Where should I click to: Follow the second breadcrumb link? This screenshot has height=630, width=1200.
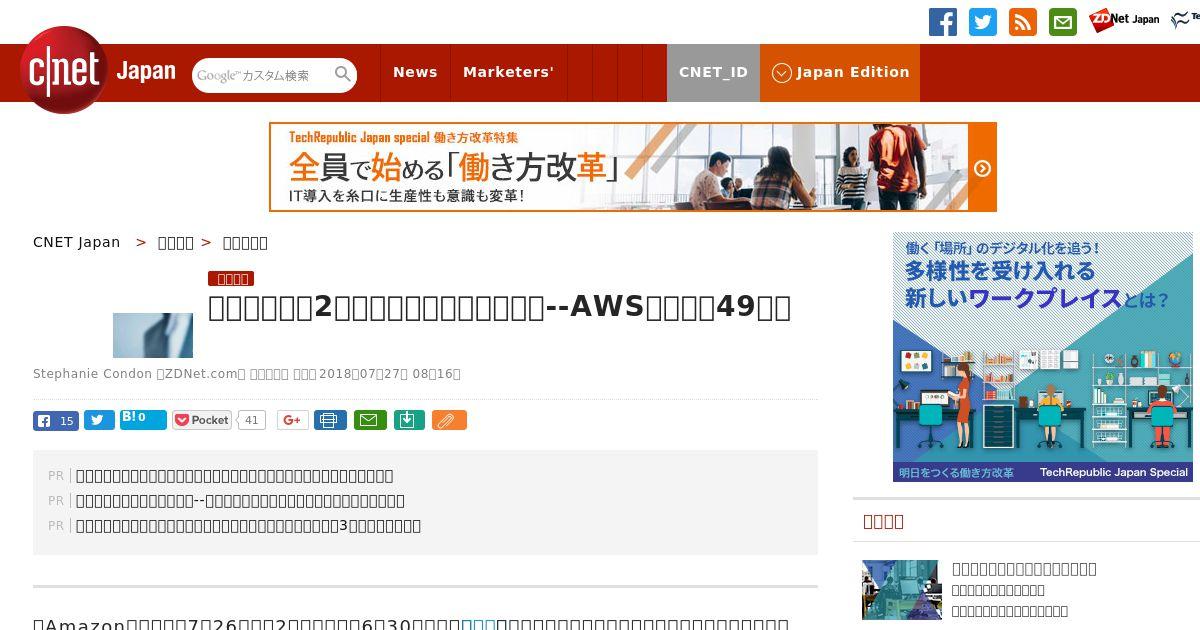coord(176,243)
